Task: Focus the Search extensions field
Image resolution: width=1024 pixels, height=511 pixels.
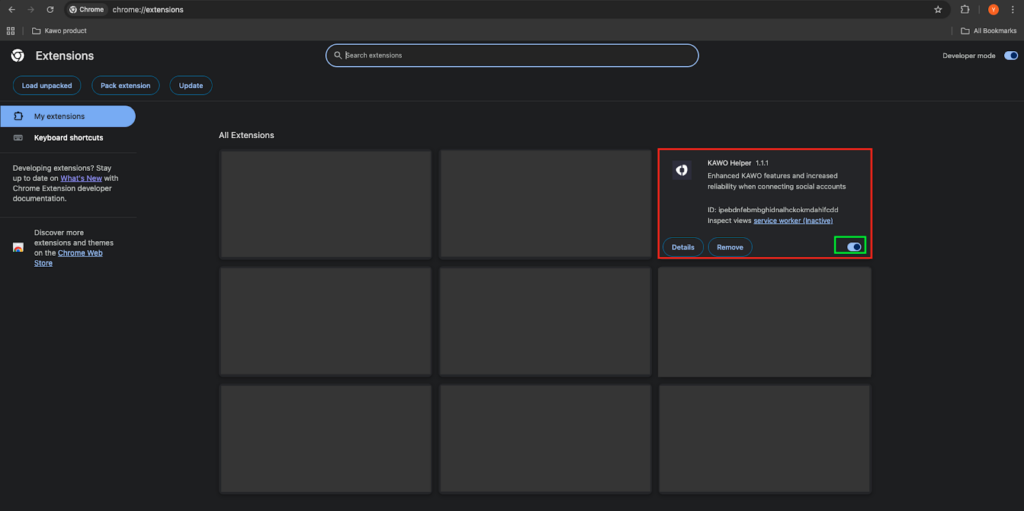Action: tap(512, 55)
